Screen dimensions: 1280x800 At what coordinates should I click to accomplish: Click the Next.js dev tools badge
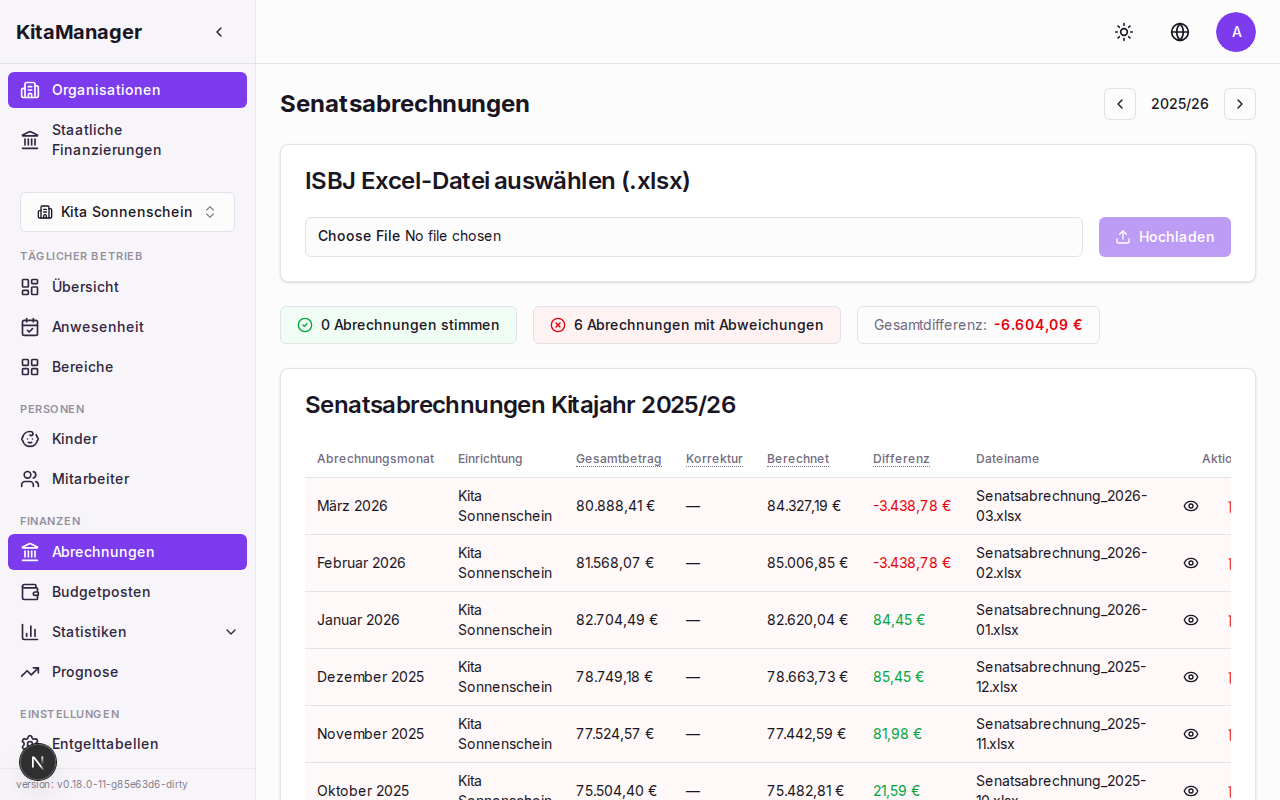point(38,762)
